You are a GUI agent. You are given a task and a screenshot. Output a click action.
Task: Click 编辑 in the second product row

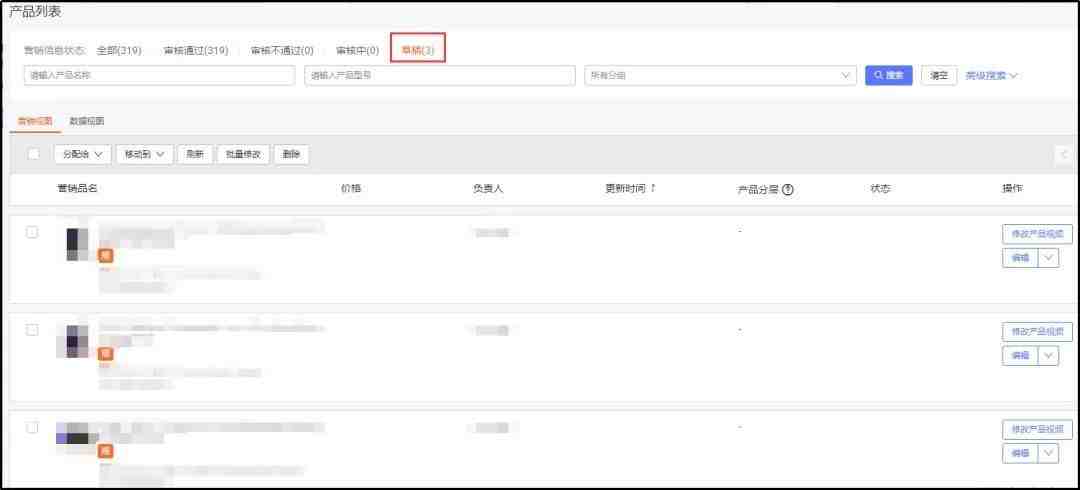point(1020,356)
